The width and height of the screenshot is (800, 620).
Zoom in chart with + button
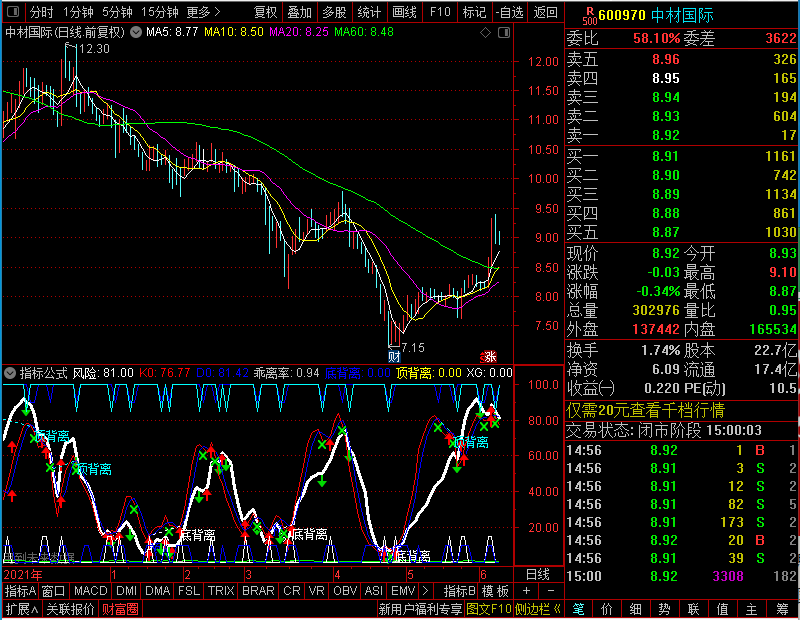[x=527, y=591]
